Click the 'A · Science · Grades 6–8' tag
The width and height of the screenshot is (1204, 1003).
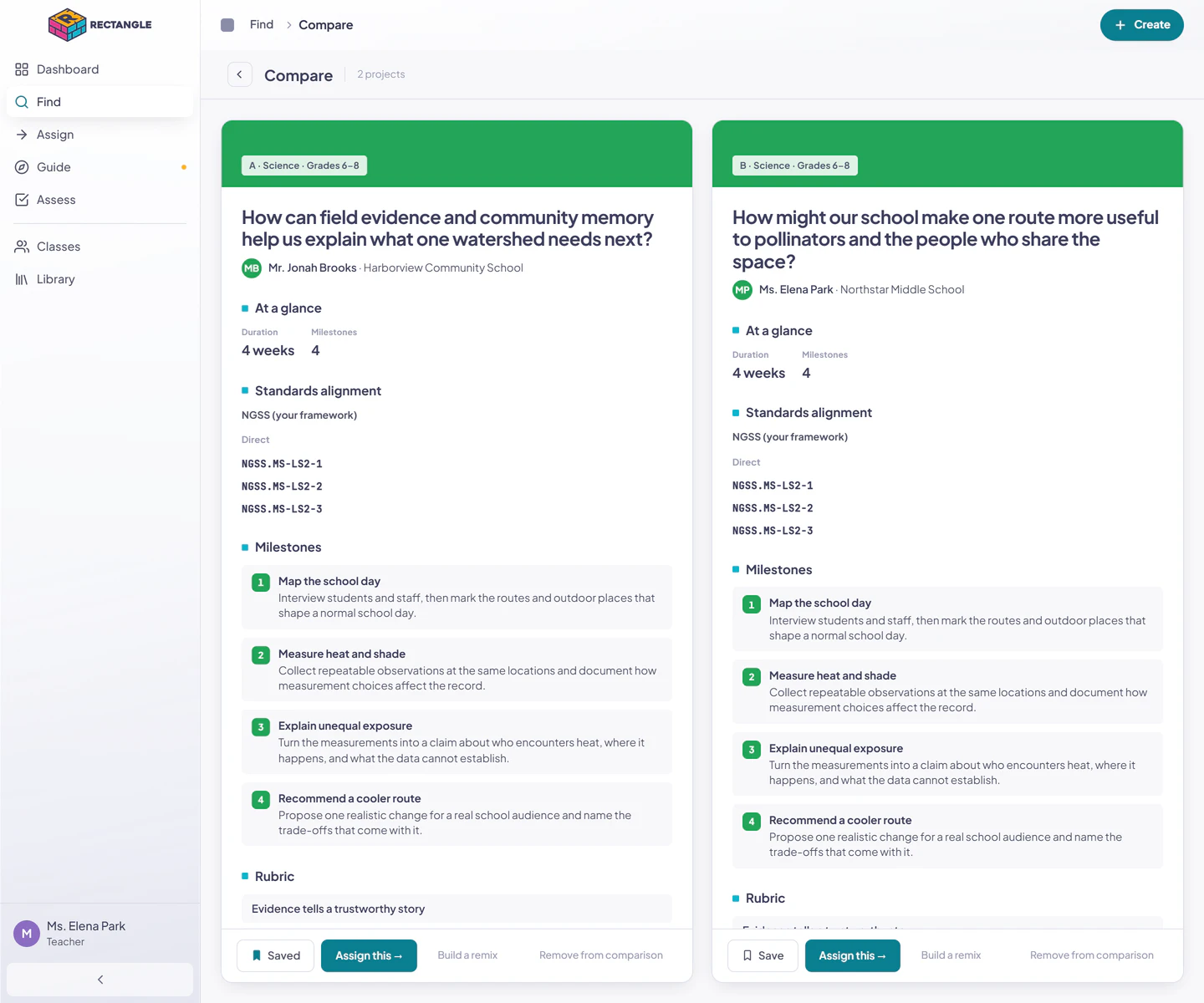click(x=304, y=165)
